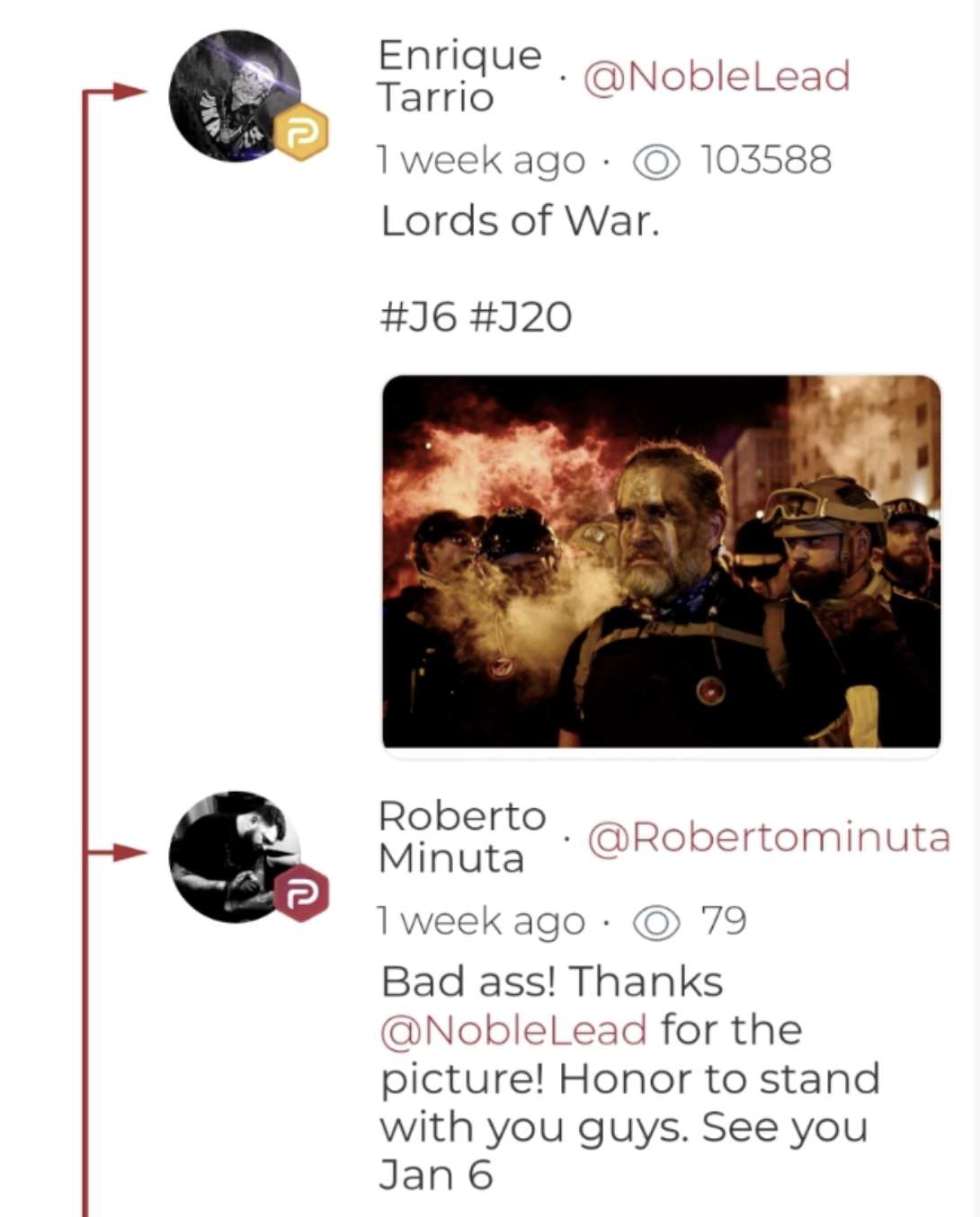This screenshot has width=980, height=1217.
Task: Click "1 week ago" timestamp on Tarrio's post
Action: tap(481, 162)
